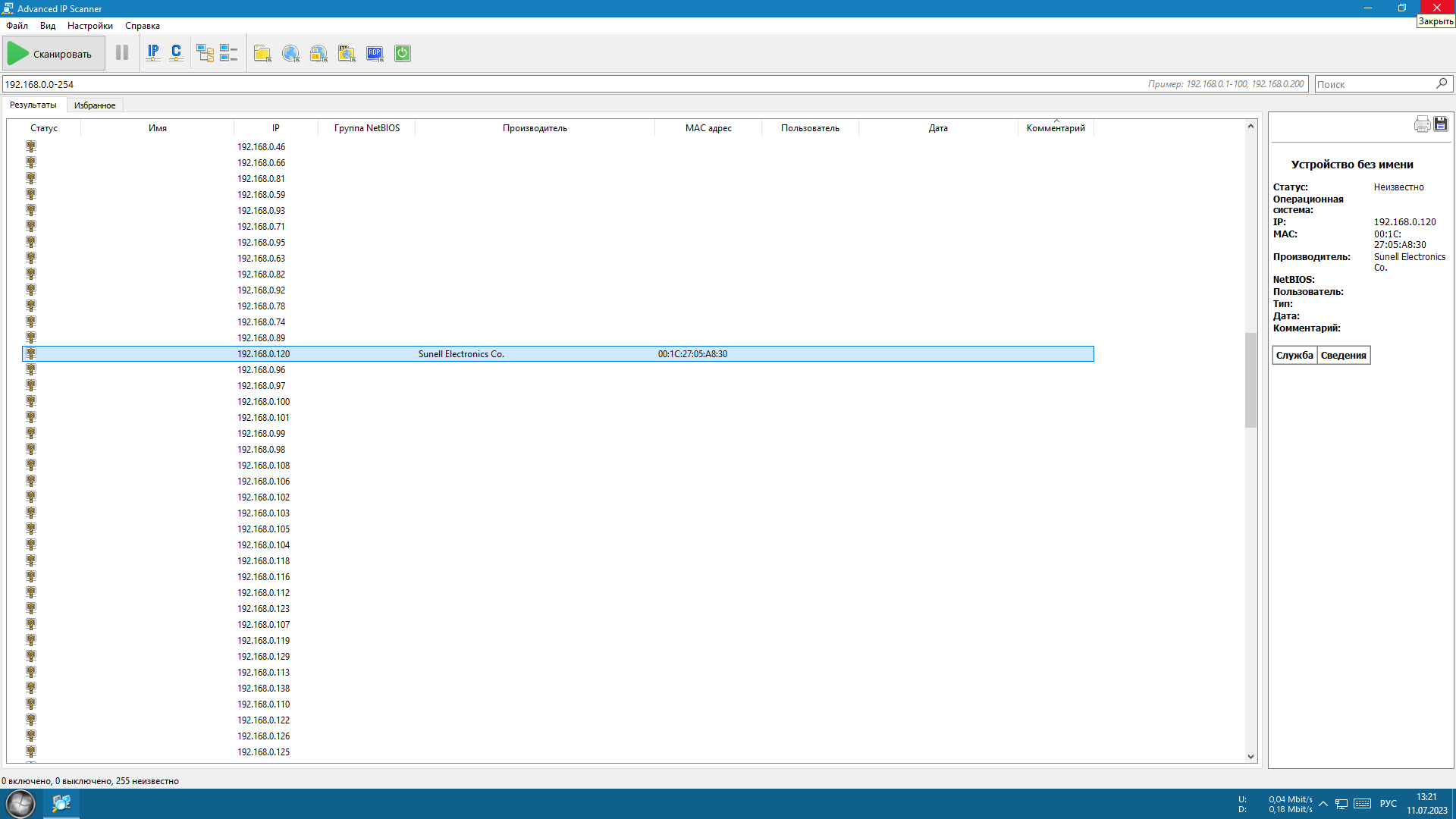Sort results by Производитель column header
The width and height of the screenshot is (1456, 819).
535,128
